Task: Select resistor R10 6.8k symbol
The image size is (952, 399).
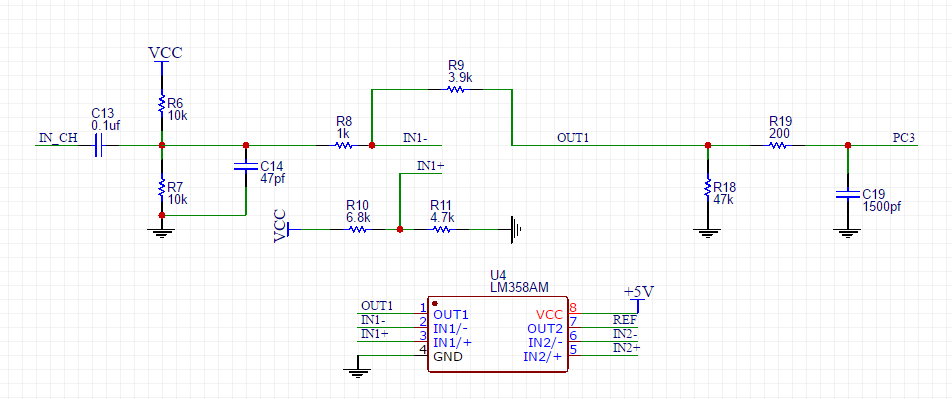Action: (357, 230)
